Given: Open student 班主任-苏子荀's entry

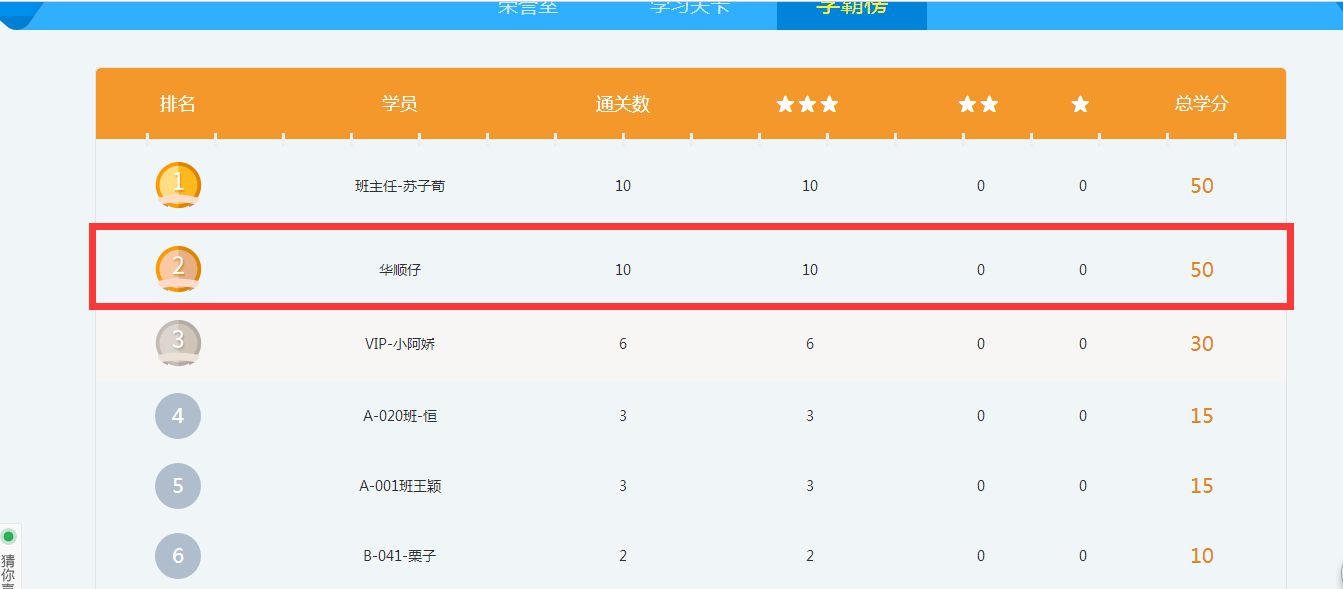Looking at the screenshot, I should coord(400,186).
